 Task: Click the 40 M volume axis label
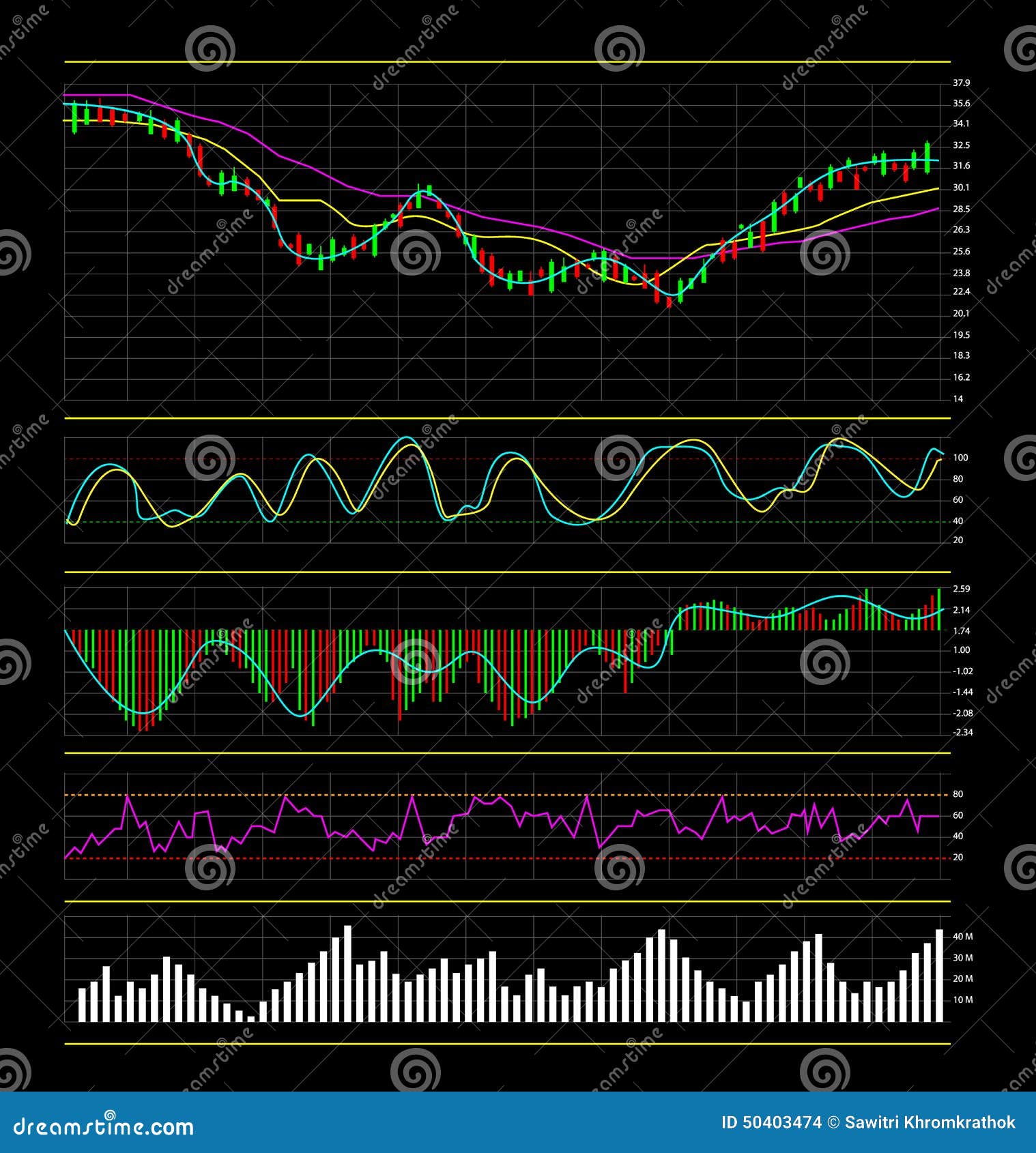[x=962, y=937]
